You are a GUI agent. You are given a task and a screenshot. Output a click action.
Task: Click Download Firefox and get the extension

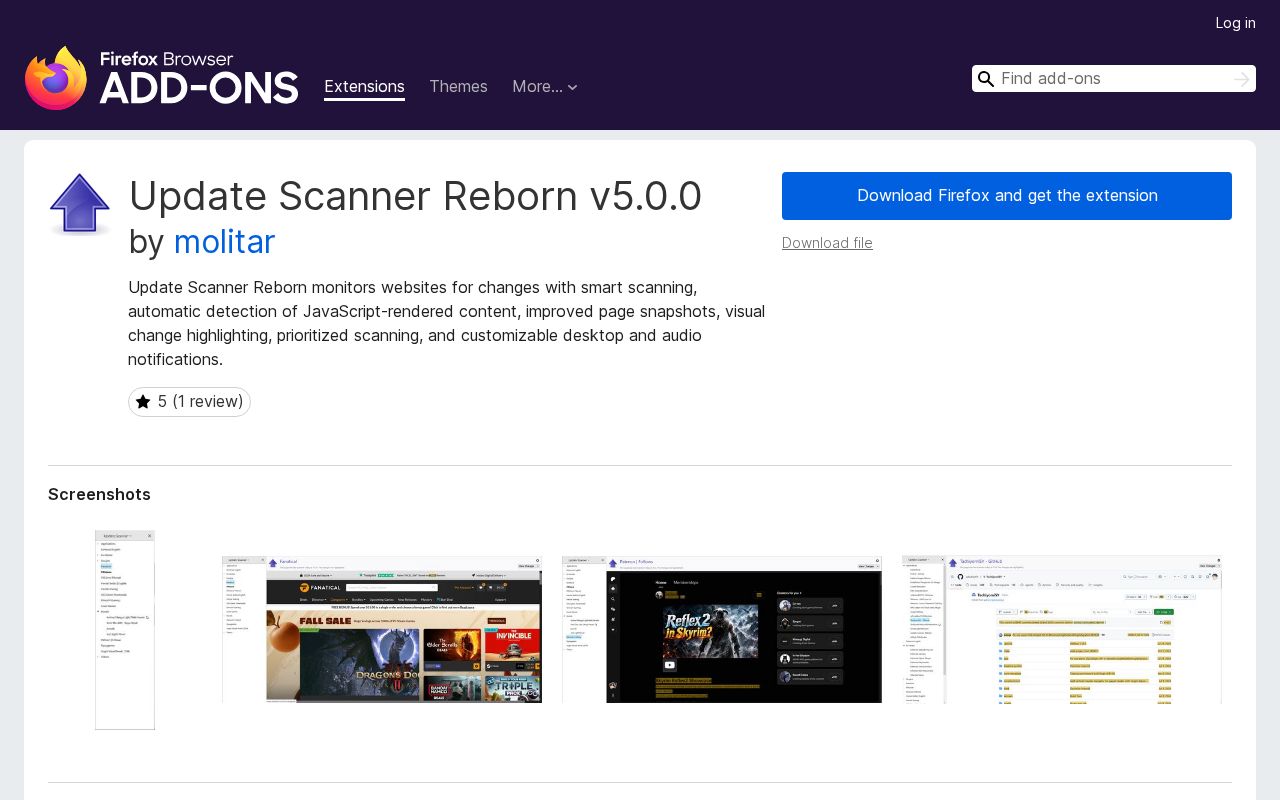coord(1007,196)
